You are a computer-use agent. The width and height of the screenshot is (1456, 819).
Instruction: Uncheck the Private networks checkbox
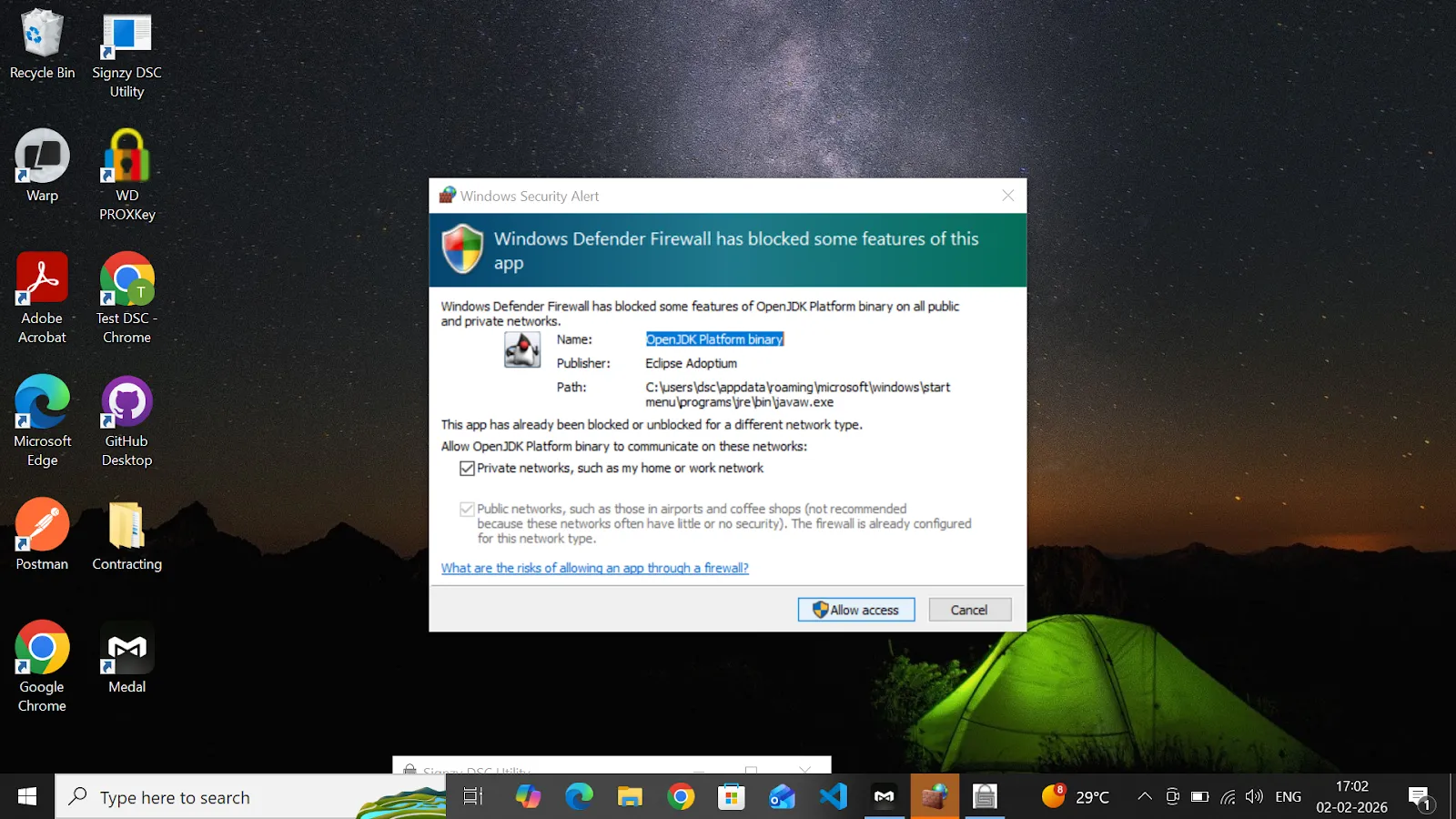coord(467,469)
